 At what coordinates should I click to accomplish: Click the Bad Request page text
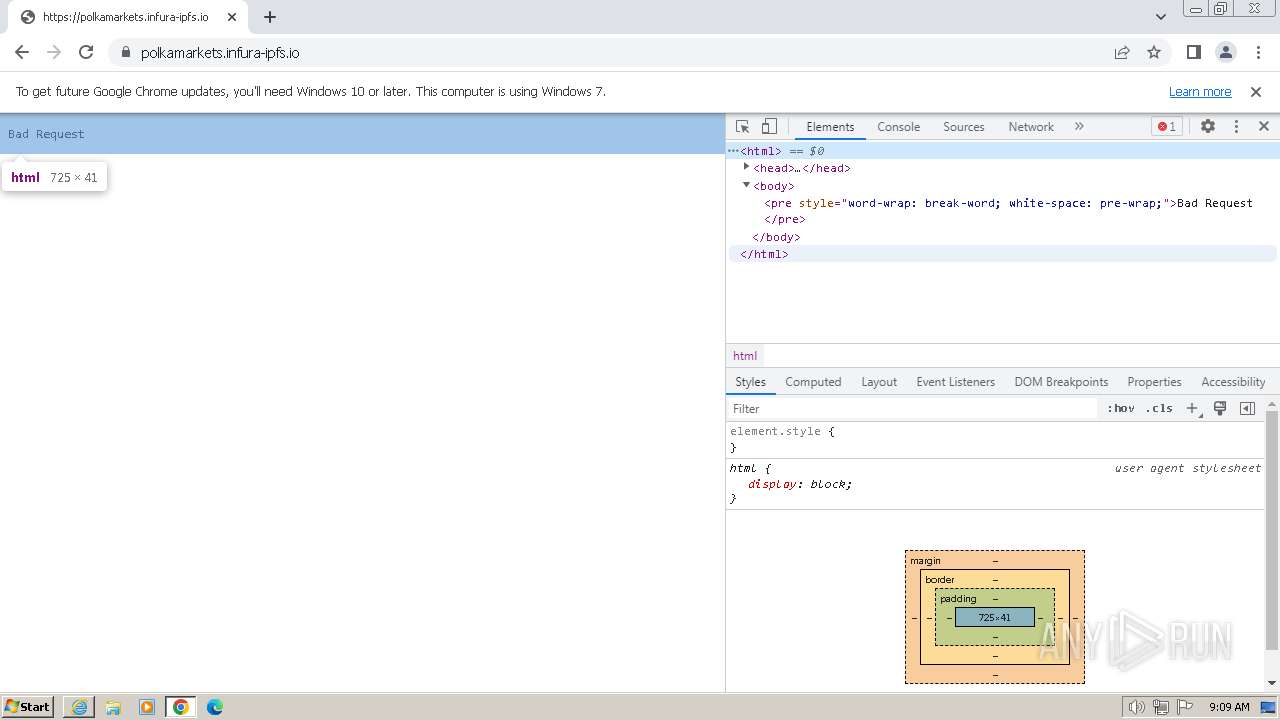point(46,134)
